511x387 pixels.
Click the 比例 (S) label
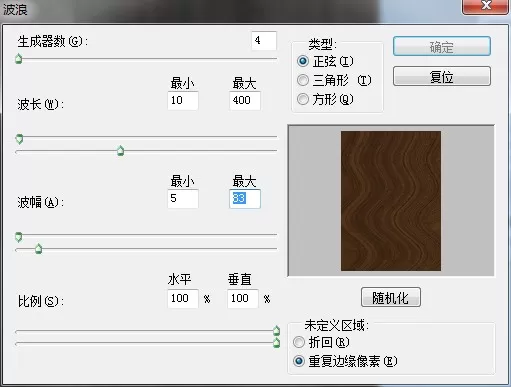(41, 301)
